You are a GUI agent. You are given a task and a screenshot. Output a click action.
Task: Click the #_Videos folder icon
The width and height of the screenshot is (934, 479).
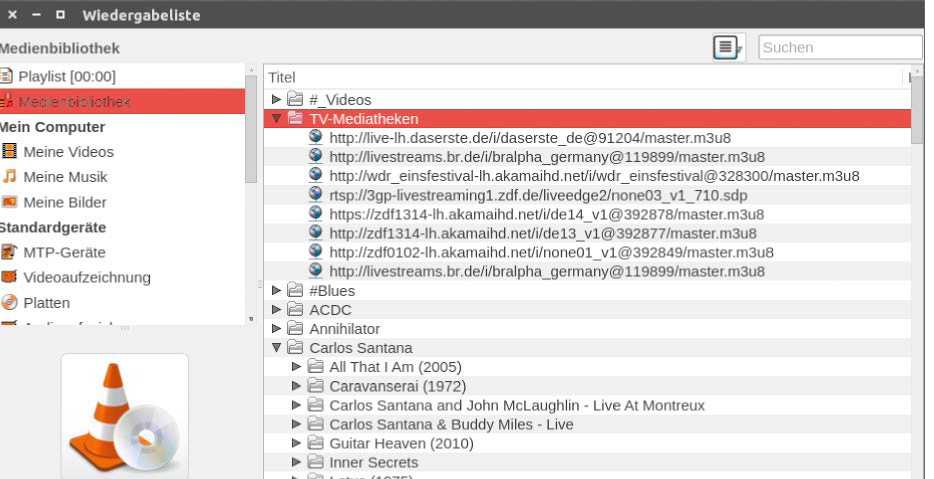coord(295,99)
